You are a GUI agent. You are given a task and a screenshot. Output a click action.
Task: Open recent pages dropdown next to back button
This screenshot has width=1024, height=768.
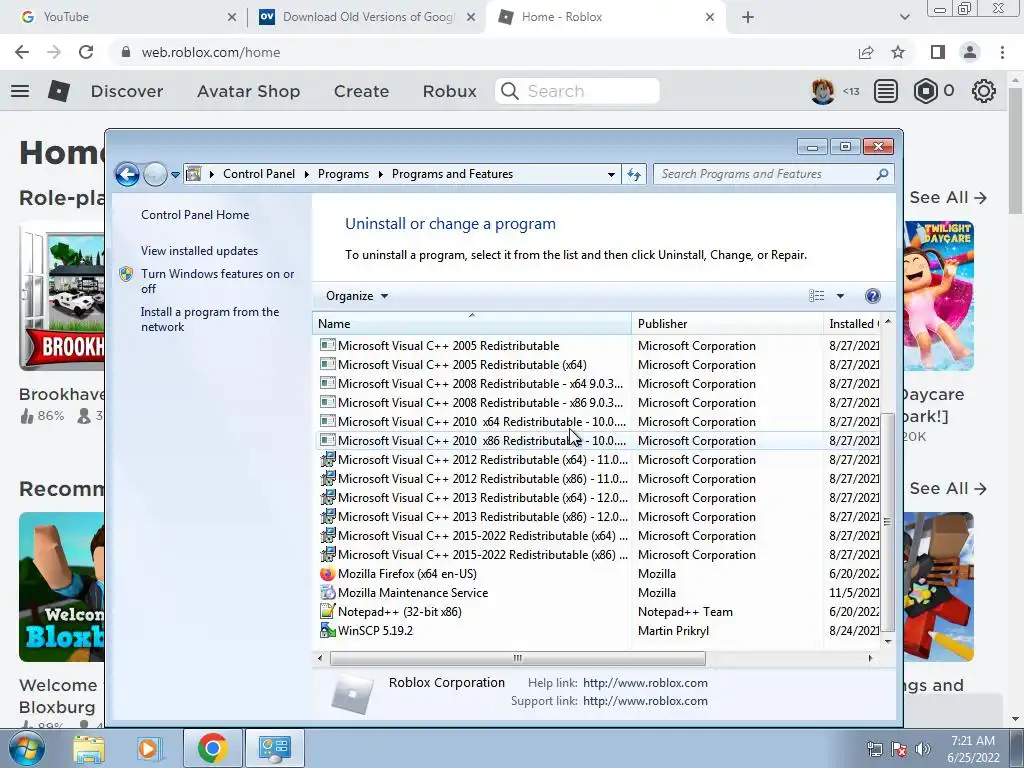[x=175, y=174]
